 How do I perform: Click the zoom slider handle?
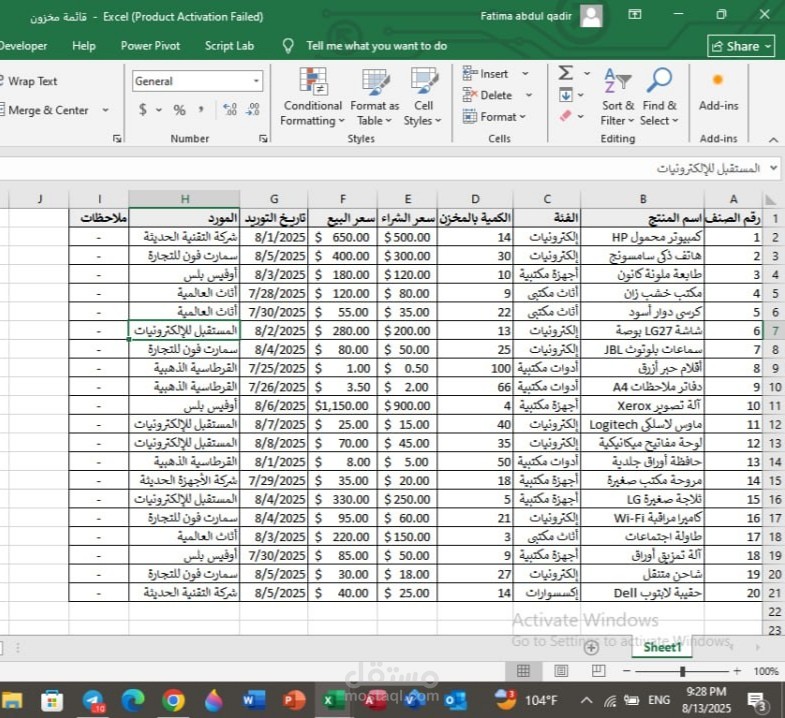coord(682,671)
